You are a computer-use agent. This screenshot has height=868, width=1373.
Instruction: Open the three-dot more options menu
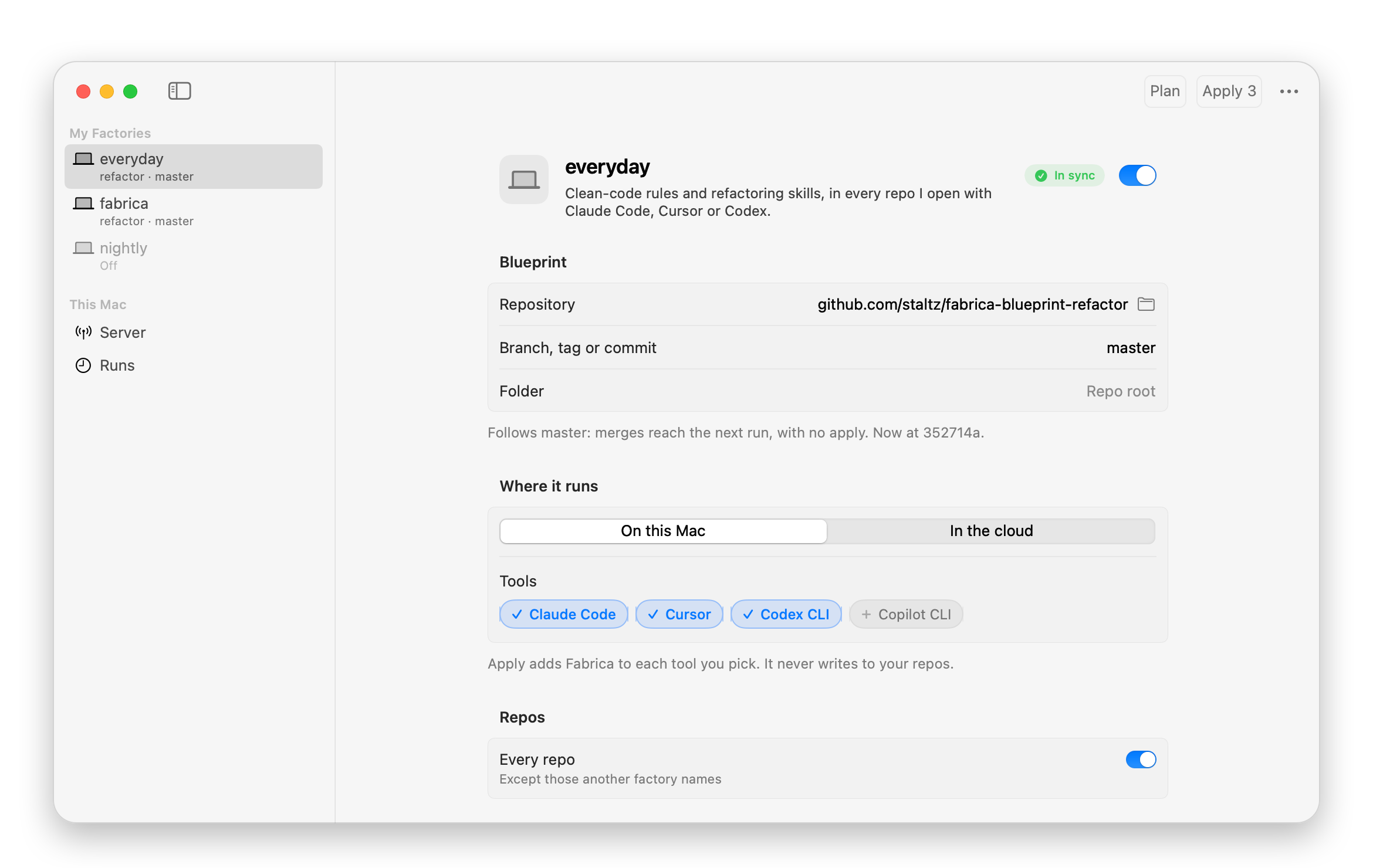1289,91
